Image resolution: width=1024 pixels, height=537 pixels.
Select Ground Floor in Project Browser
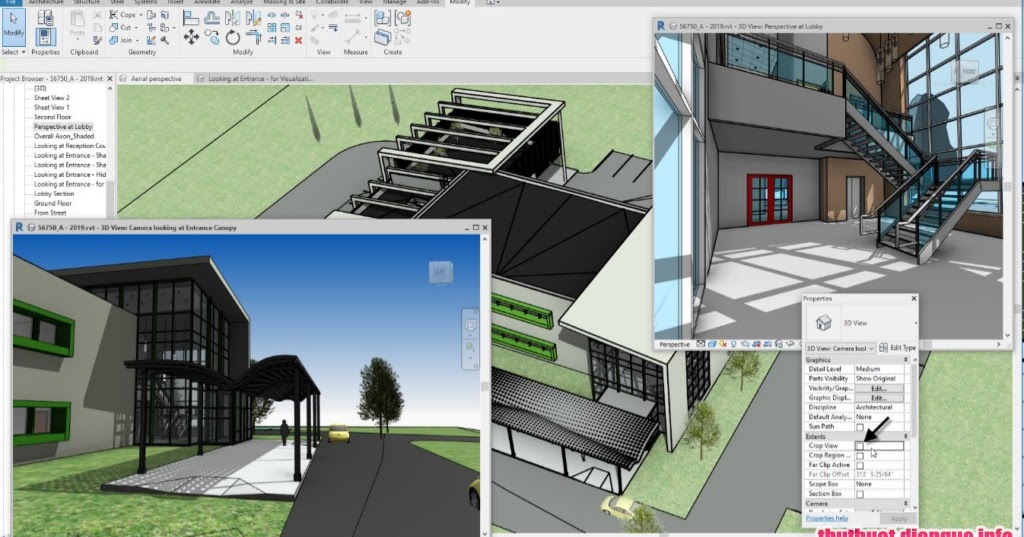[53, 203]
